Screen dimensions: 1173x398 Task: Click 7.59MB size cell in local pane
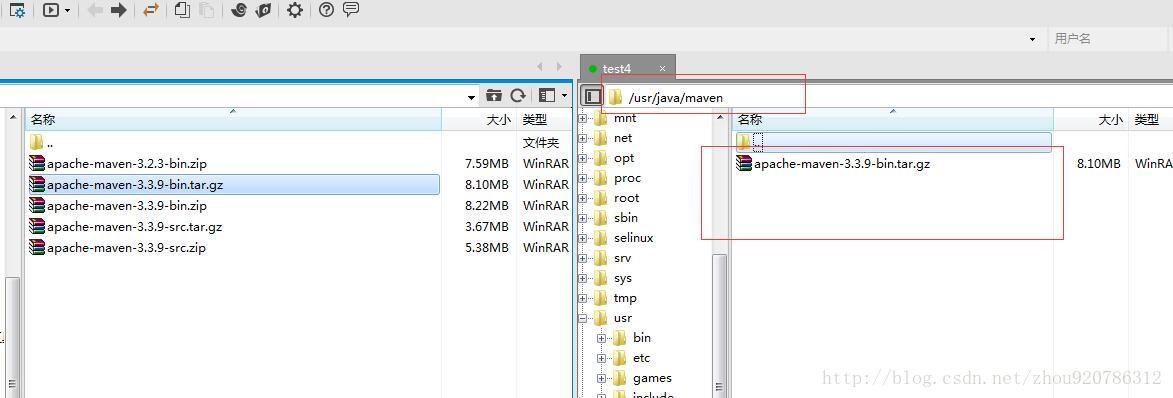point(487,164)
